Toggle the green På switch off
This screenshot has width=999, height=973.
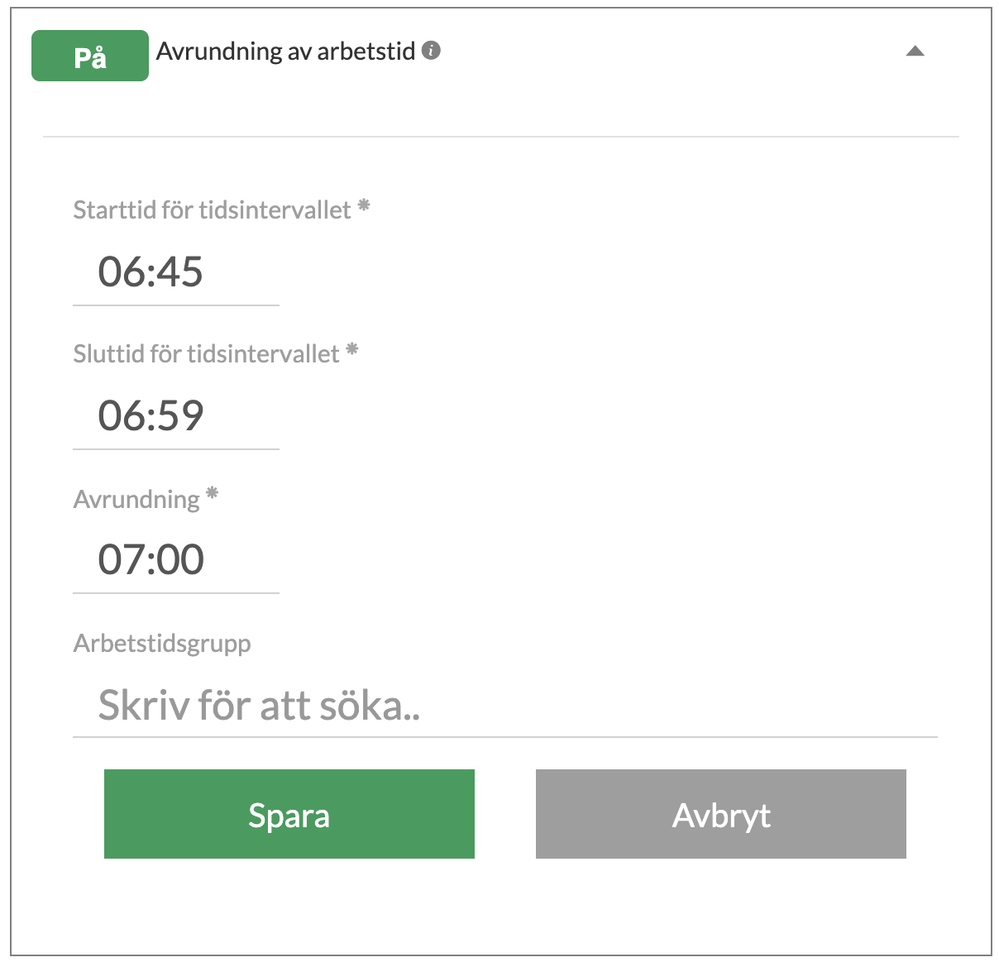[90, 57]
